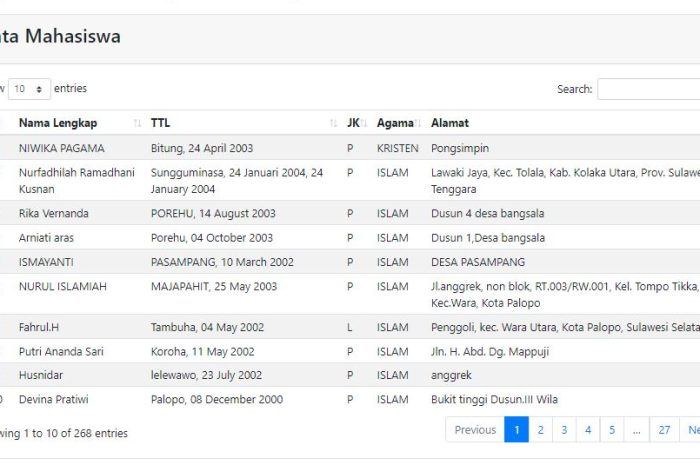Sort by JK column icon
This screenshot has height=465, width=700.
pyautogui.click(x=364, y=123)
